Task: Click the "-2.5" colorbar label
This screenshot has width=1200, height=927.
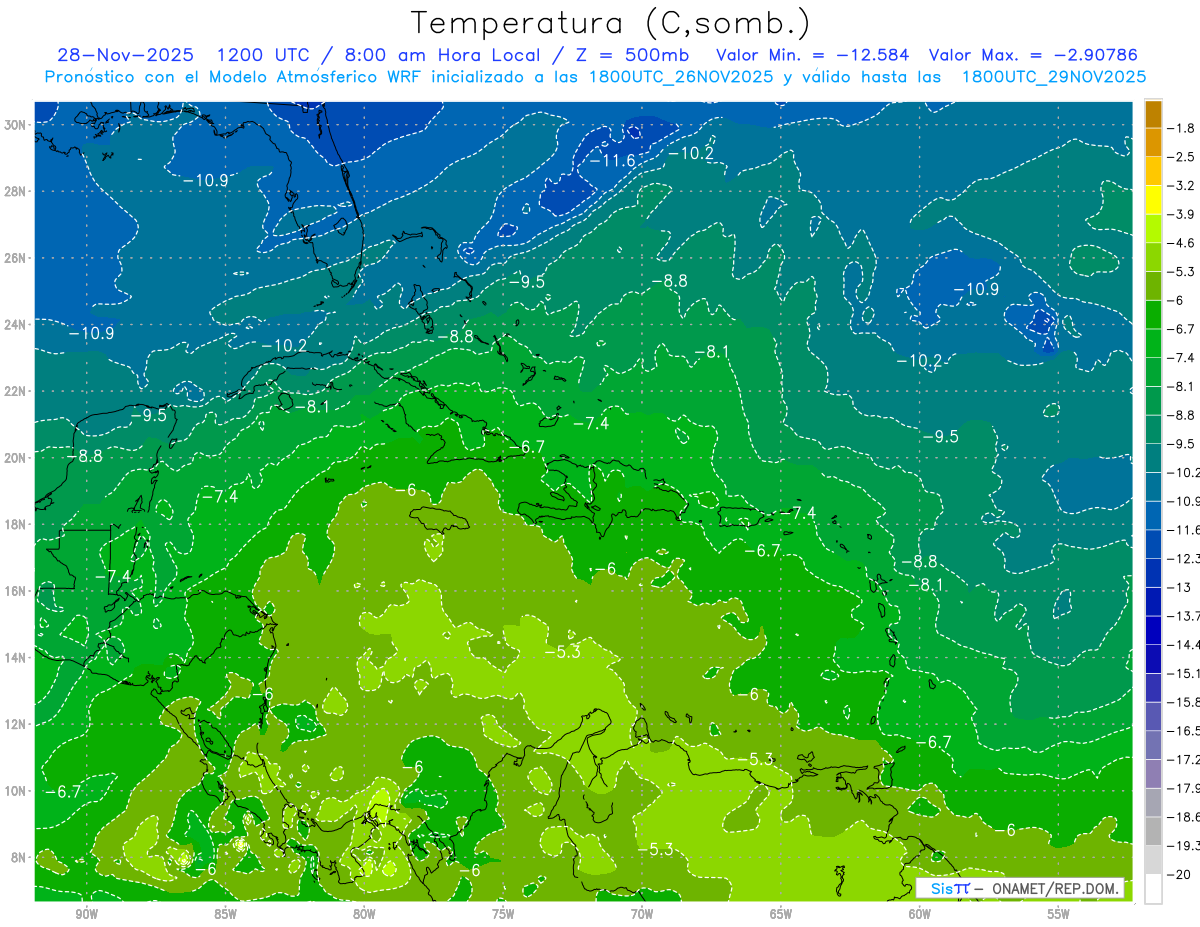Action: pyautogui.click(x=1181, y=157)
